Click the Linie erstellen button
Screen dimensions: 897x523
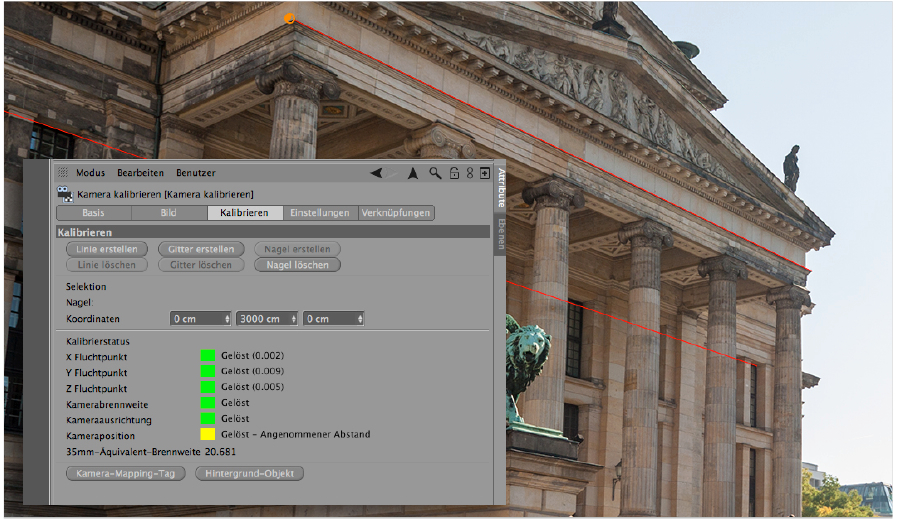[107, 249]
